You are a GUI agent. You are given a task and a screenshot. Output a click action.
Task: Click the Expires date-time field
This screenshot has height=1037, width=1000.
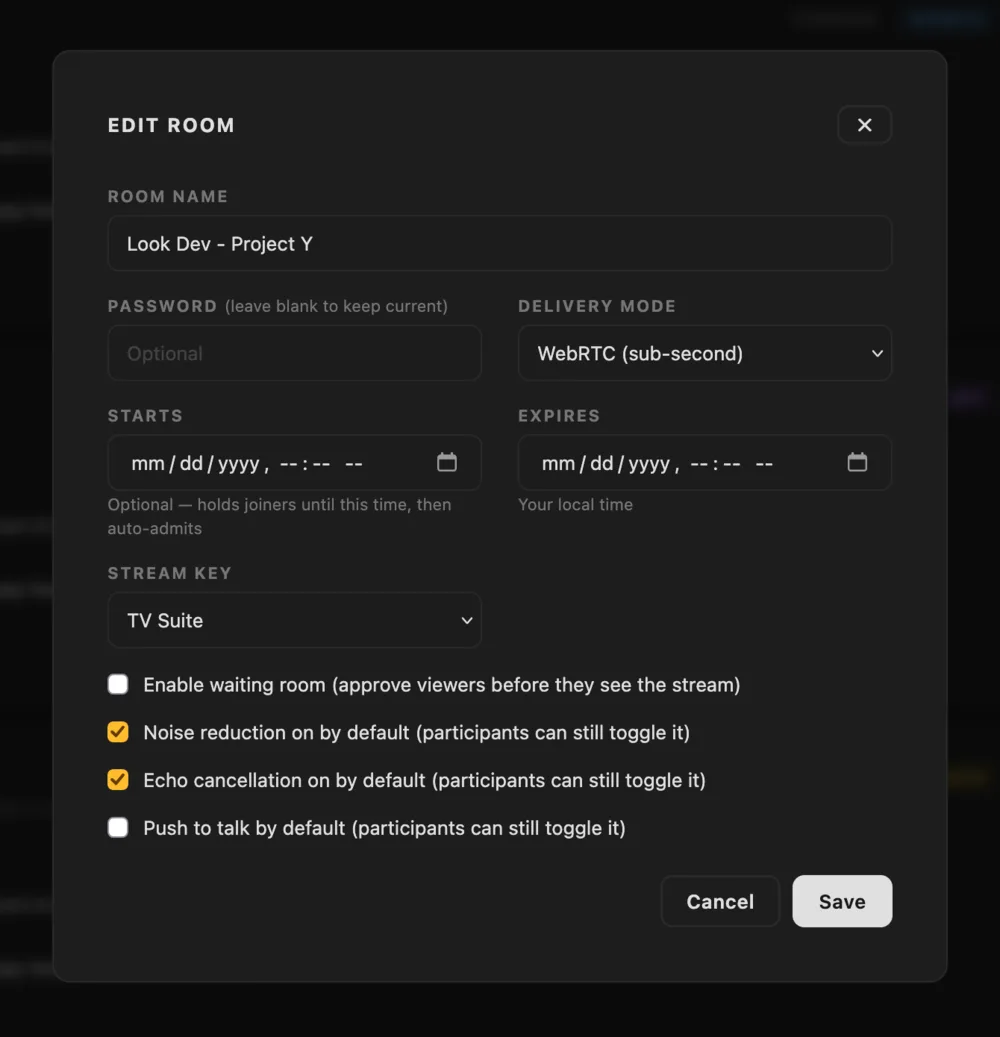[x=704, y=463]
